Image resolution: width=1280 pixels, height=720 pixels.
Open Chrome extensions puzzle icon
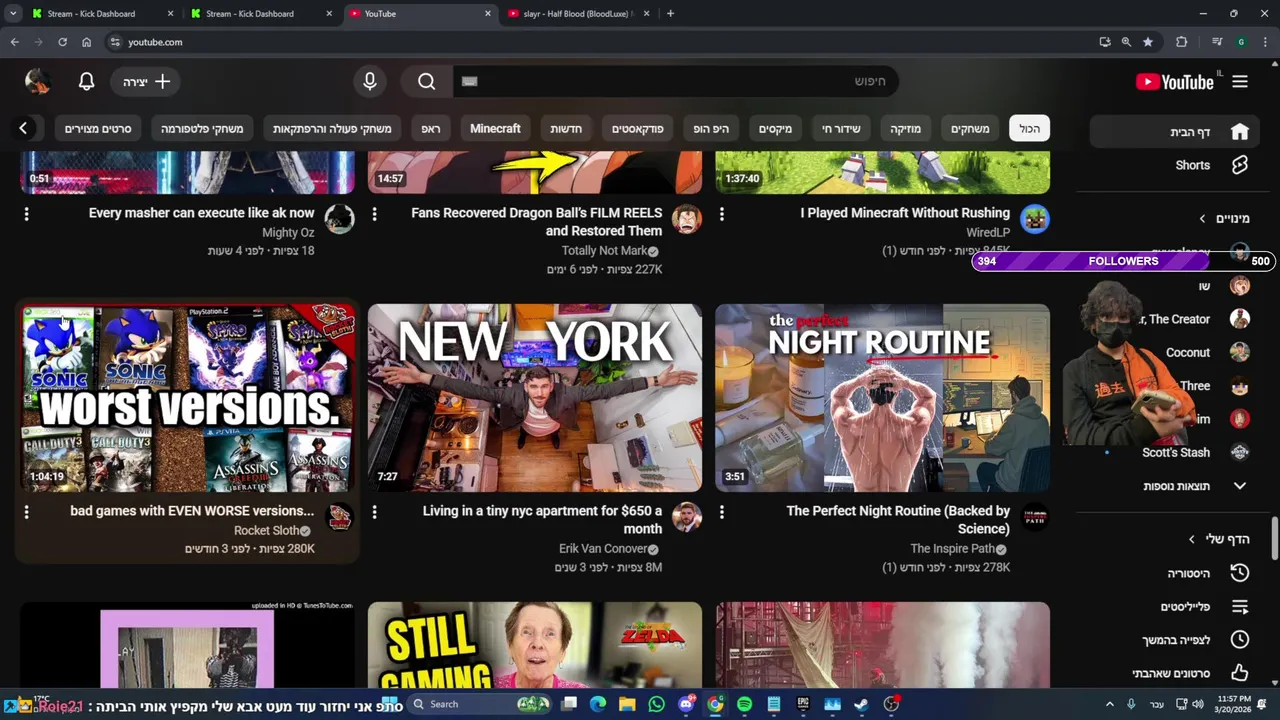tap(1181, 42)
